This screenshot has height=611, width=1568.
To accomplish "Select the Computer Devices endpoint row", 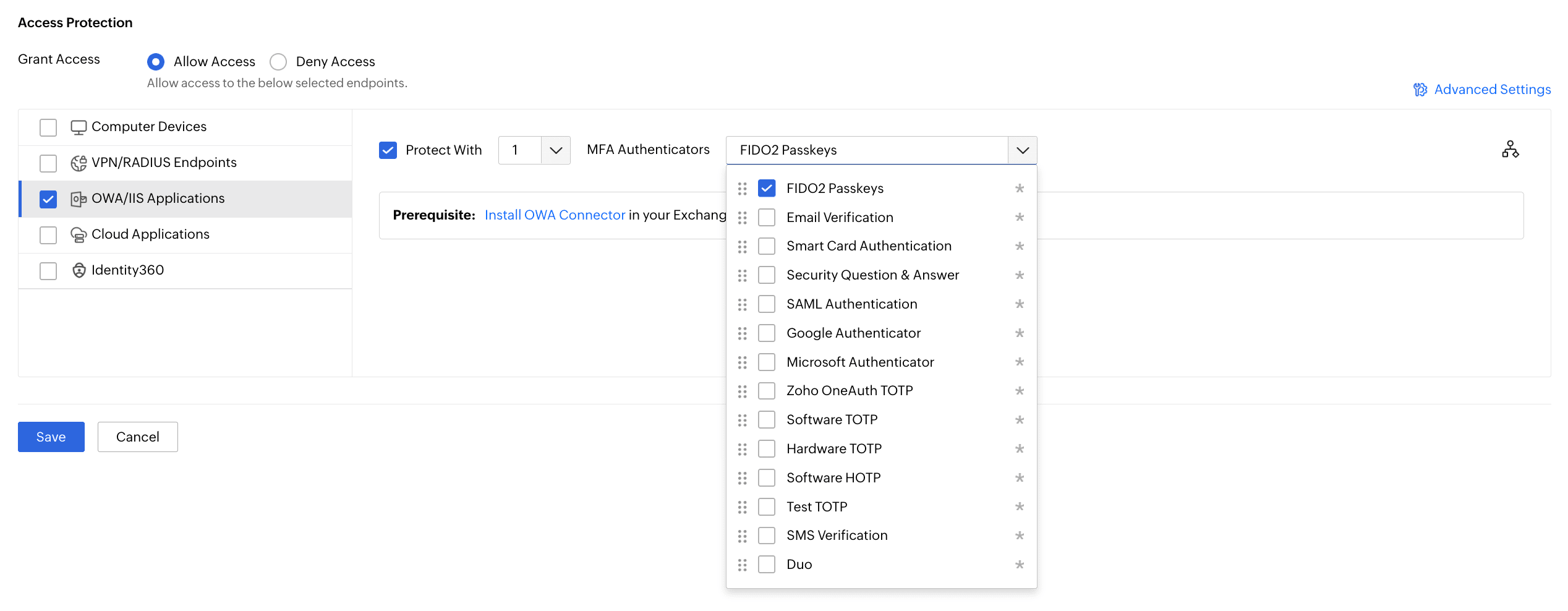I will [185, 127].
